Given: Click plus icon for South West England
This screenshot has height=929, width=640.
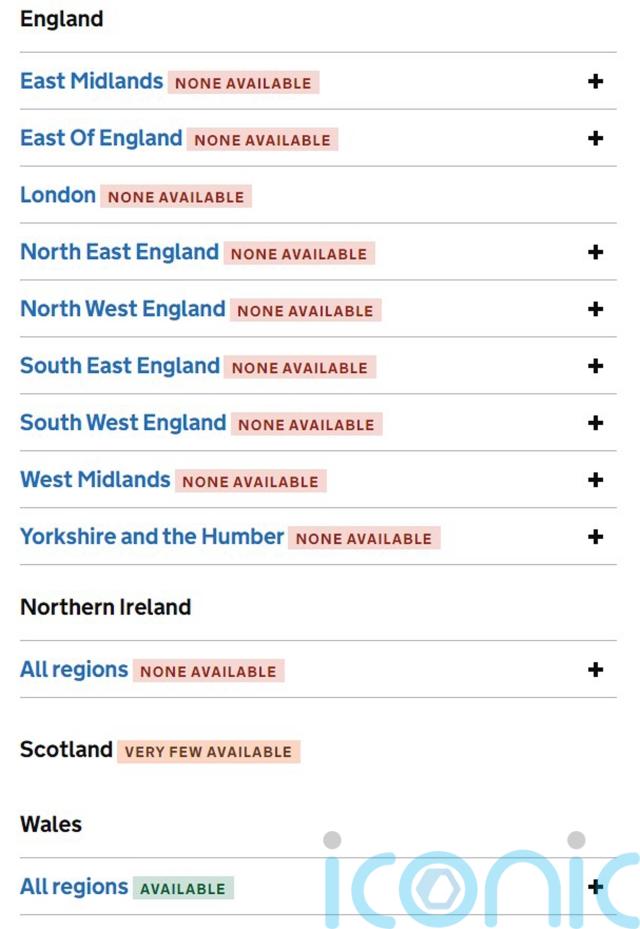Looking at the screenshot, I should (596, 423).
